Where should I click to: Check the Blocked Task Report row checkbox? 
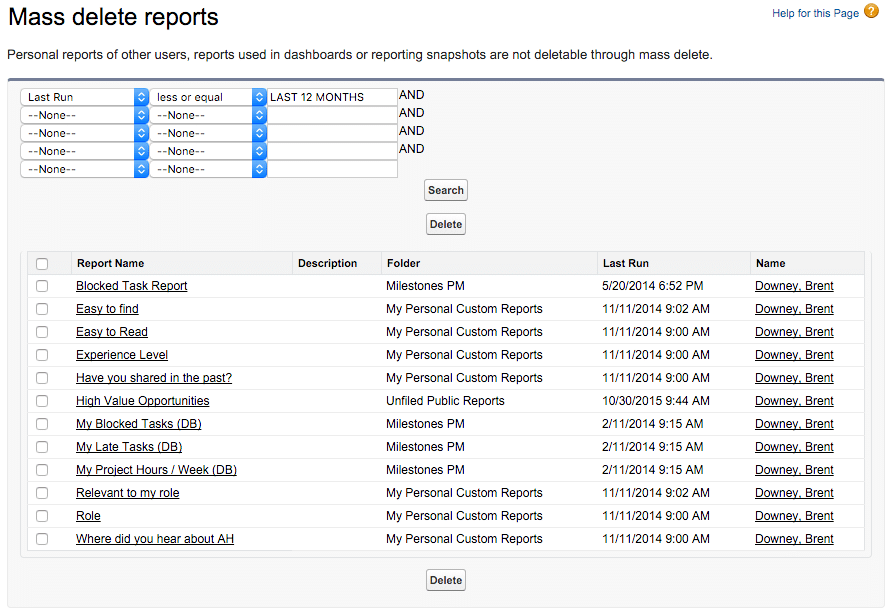[x=42, y=285]
